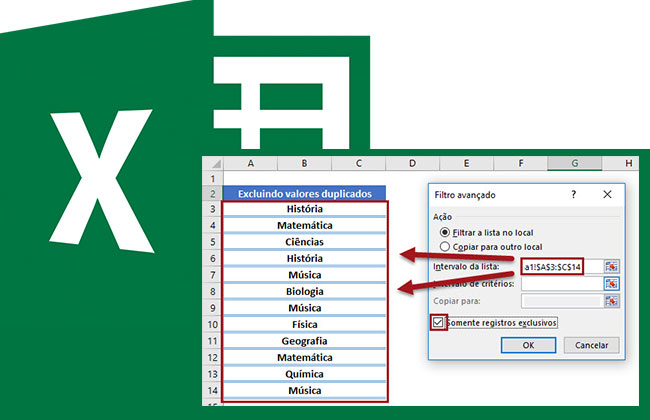The width and height of the screenshot is (650, 420).
Task: Select row 14 header
Action: [x=213, y=391]
